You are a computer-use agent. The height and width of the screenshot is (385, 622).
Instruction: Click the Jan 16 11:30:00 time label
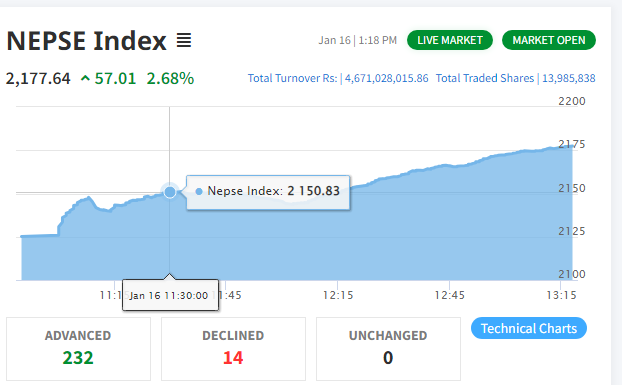170,295
